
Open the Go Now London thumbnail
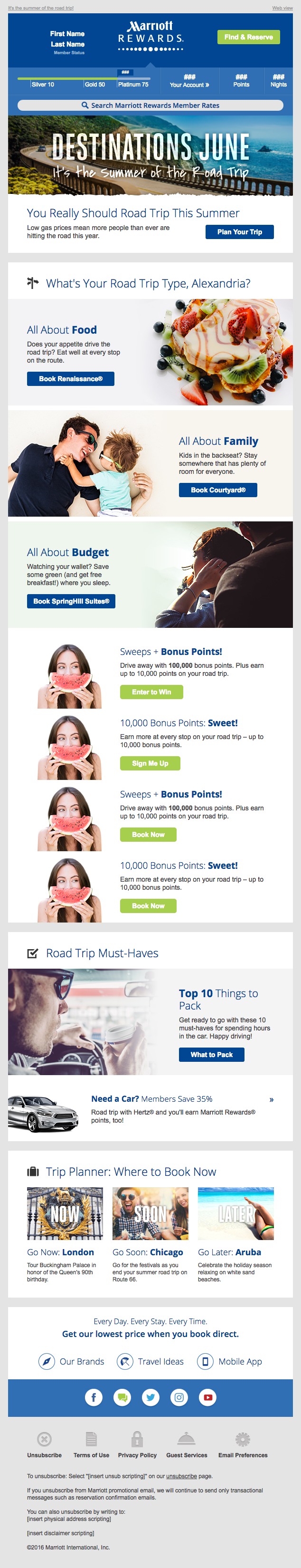tap(65, 1213)
